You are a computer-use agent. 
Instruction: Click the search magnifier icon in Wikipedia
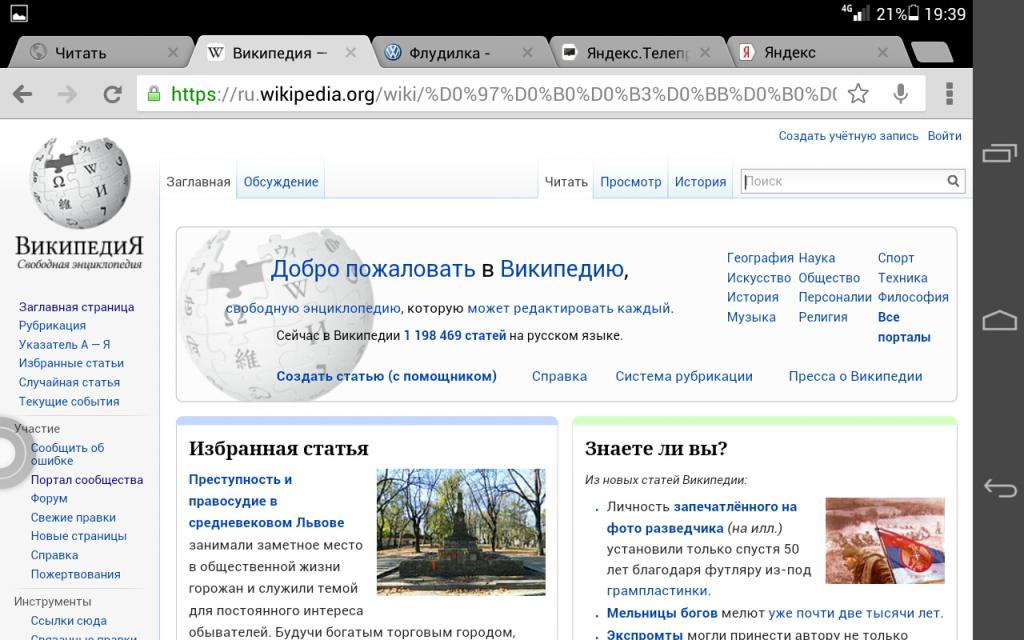click(x=953, y=181)
